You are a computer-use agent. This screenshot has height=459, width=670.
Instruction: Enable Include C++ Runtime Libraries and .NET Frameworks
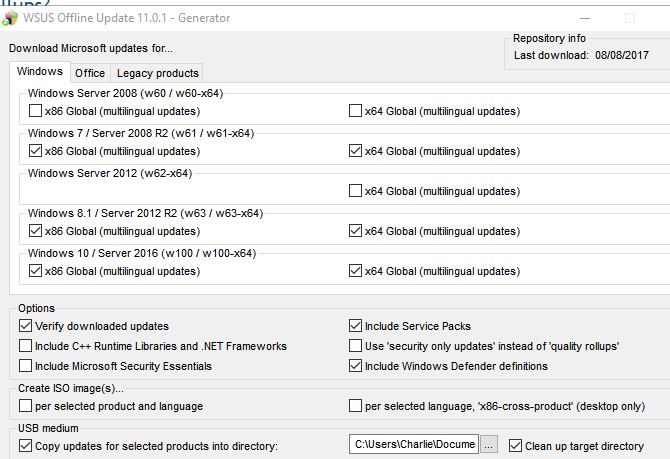[x=26, y=346]
